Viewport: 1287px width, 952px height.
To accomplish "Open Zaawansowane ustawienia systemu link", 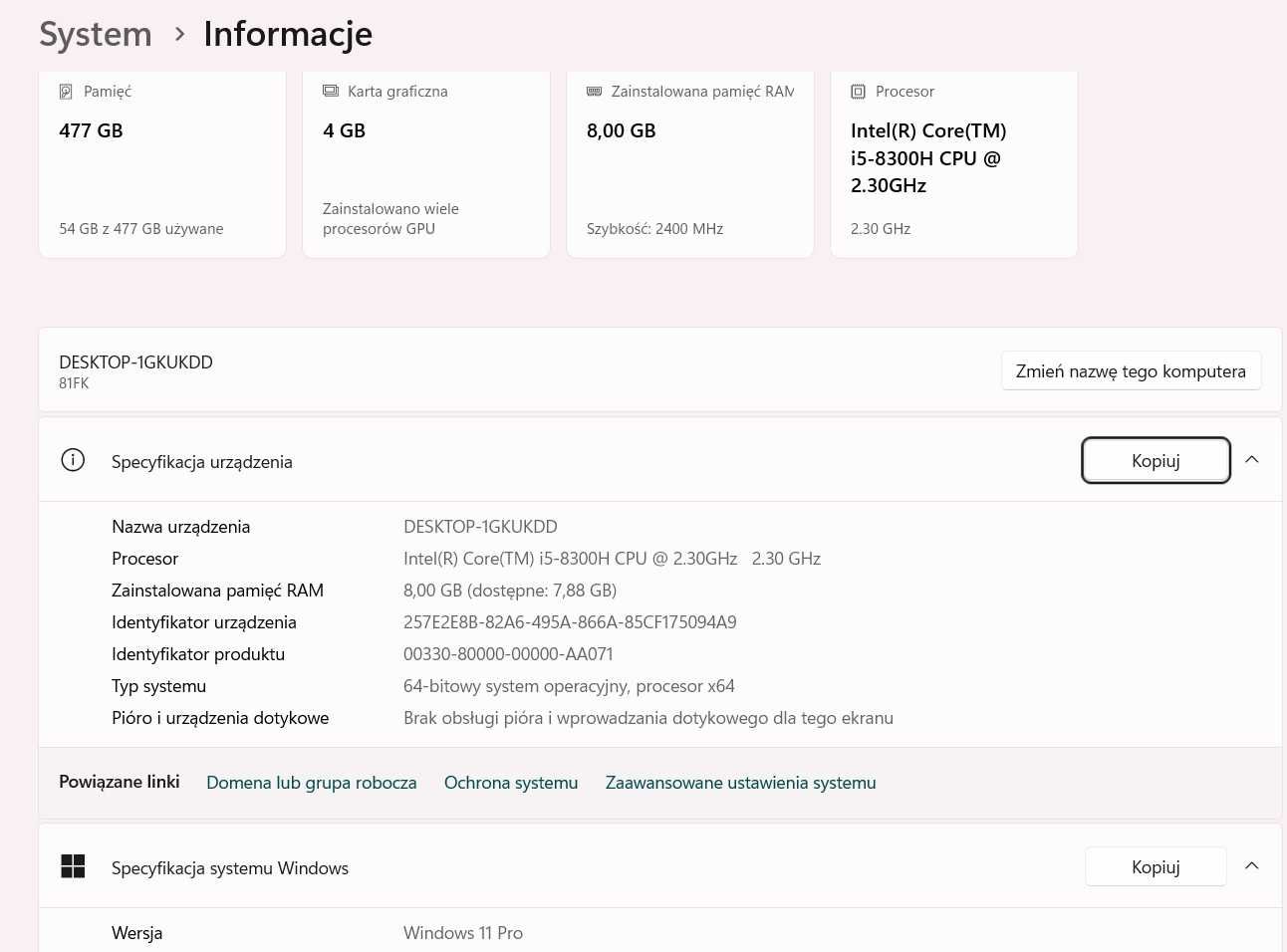I will point(741,783).
